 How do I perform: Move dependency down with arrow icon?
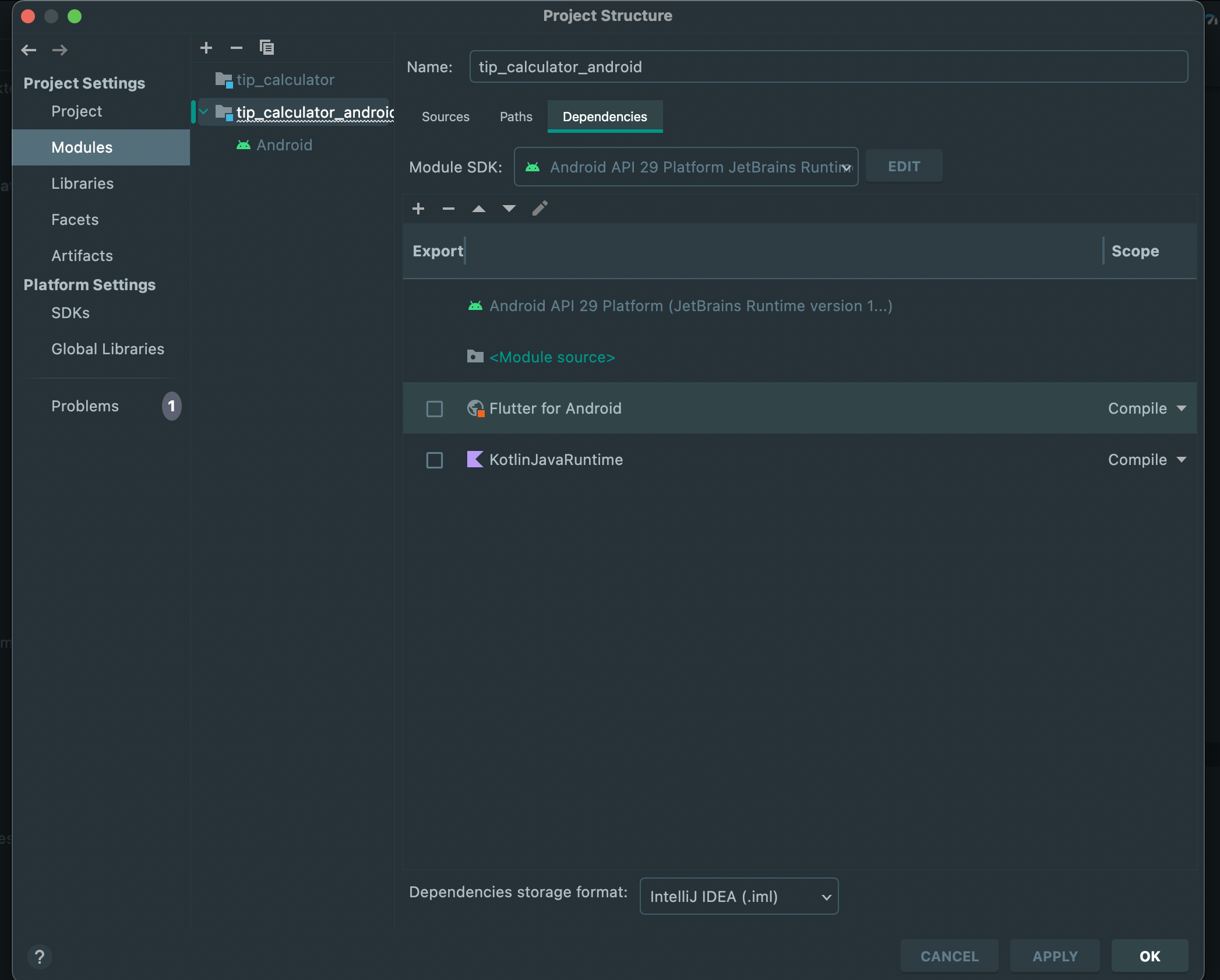tap(509, 209)
